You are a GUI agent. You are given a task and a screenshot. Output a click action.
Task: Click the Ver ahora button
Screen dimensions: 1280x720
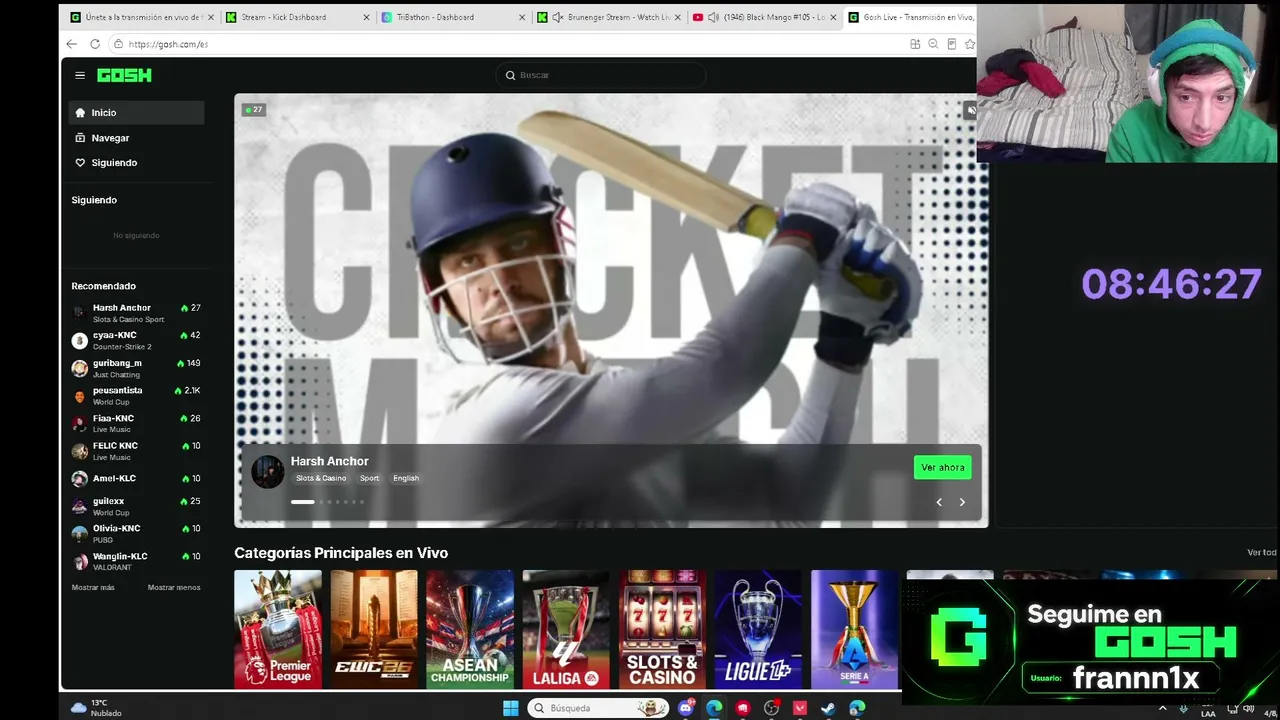pyautogui.click(x=942, y=468)
